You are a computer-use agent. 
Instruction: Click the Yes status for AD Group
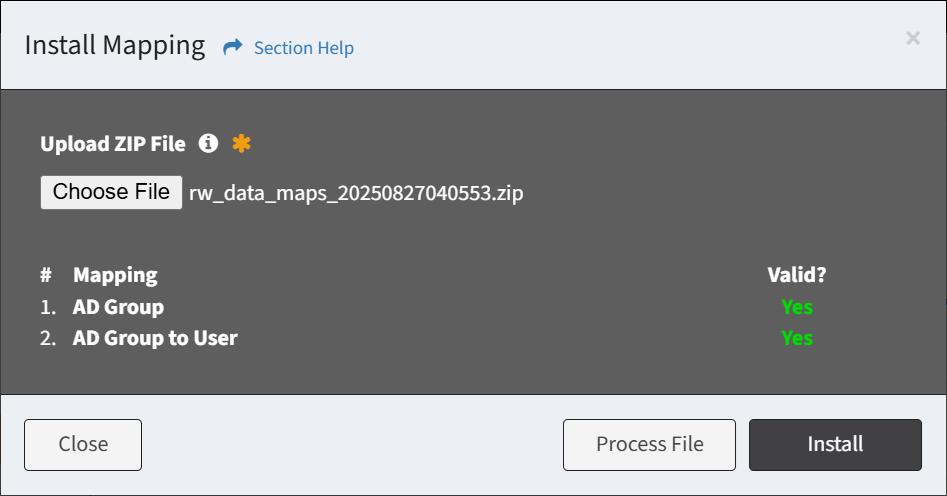point(797,307)
